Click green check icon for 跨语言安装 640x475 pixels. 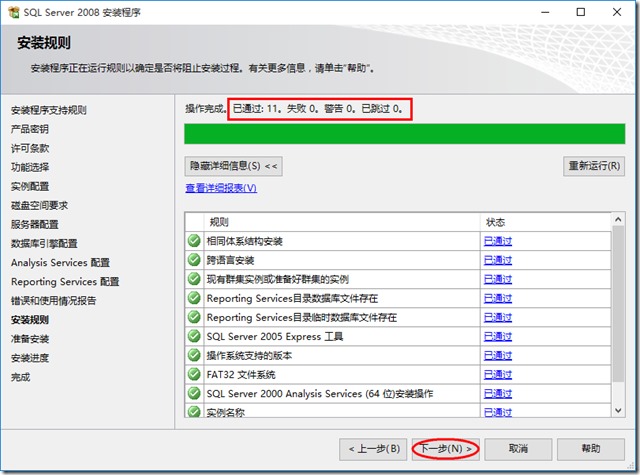194,260
